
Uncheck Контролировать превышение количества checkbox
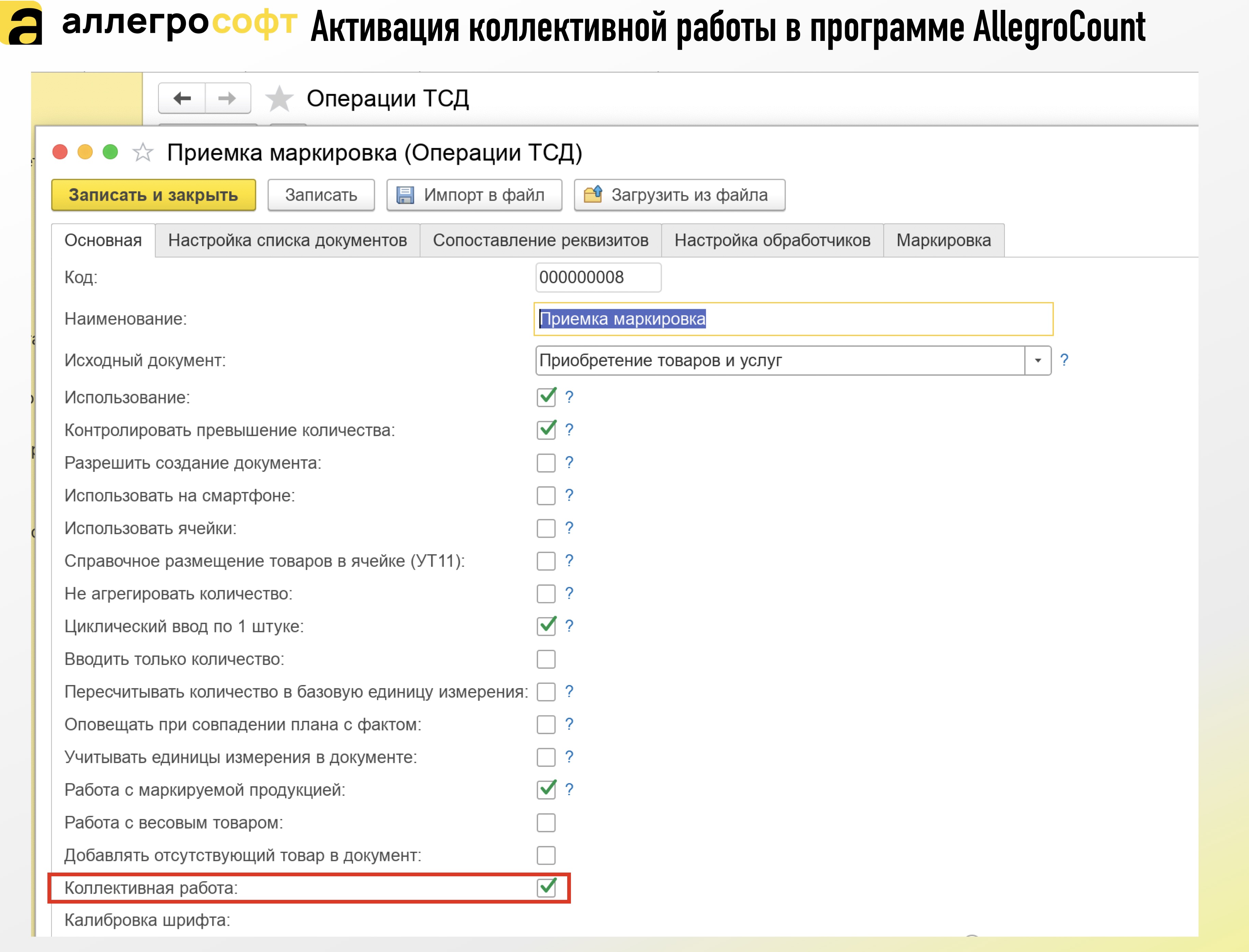(546, 430)
